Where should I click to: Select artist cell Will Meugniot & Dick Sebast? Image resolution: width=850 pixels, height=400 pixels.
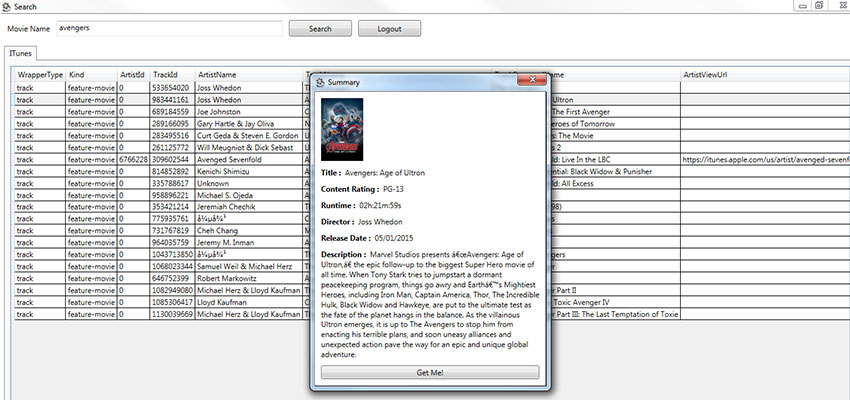tap(248, 147)
